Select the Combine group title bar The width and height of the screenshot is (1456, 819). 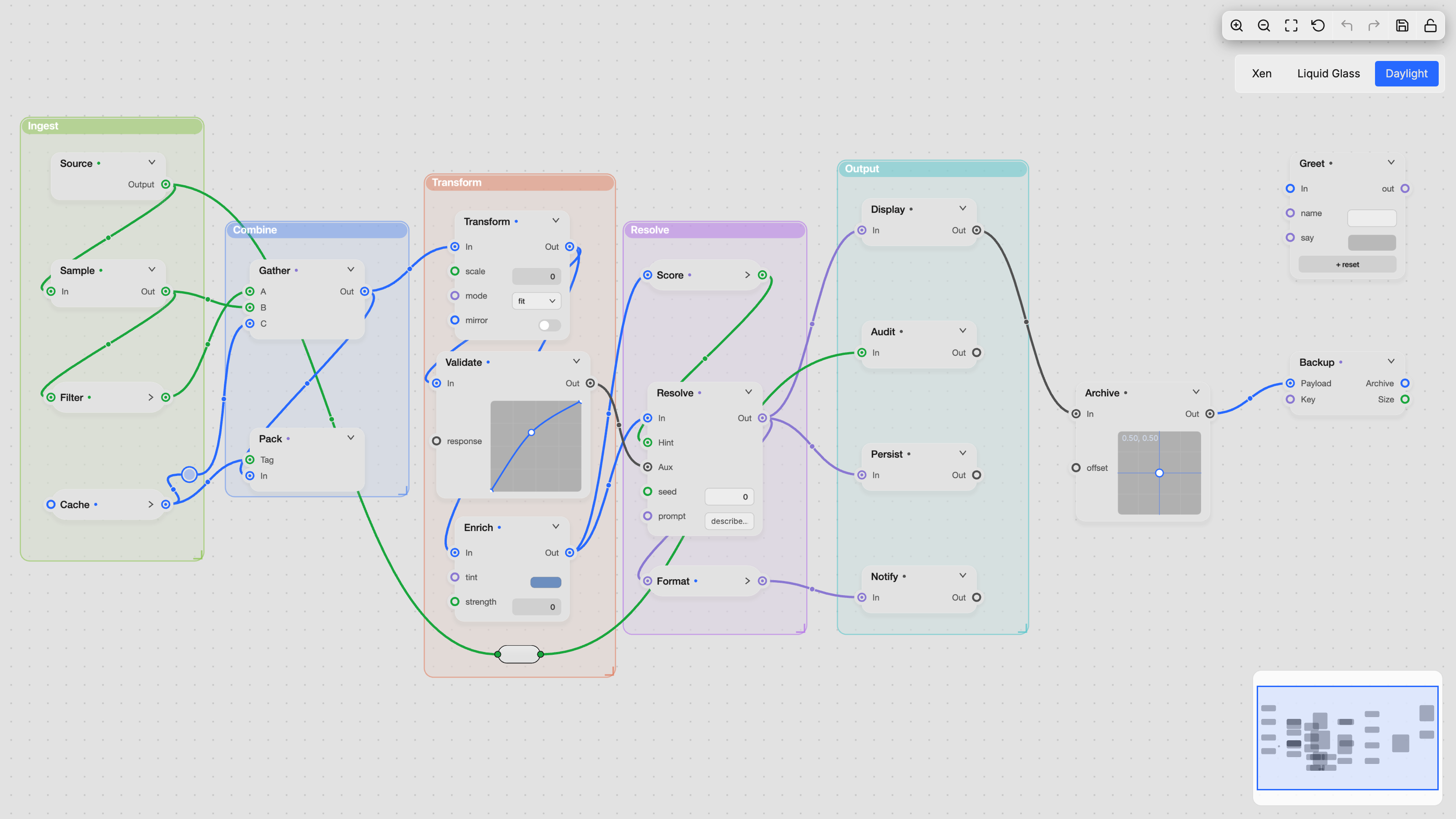click(x=317, y=230)
